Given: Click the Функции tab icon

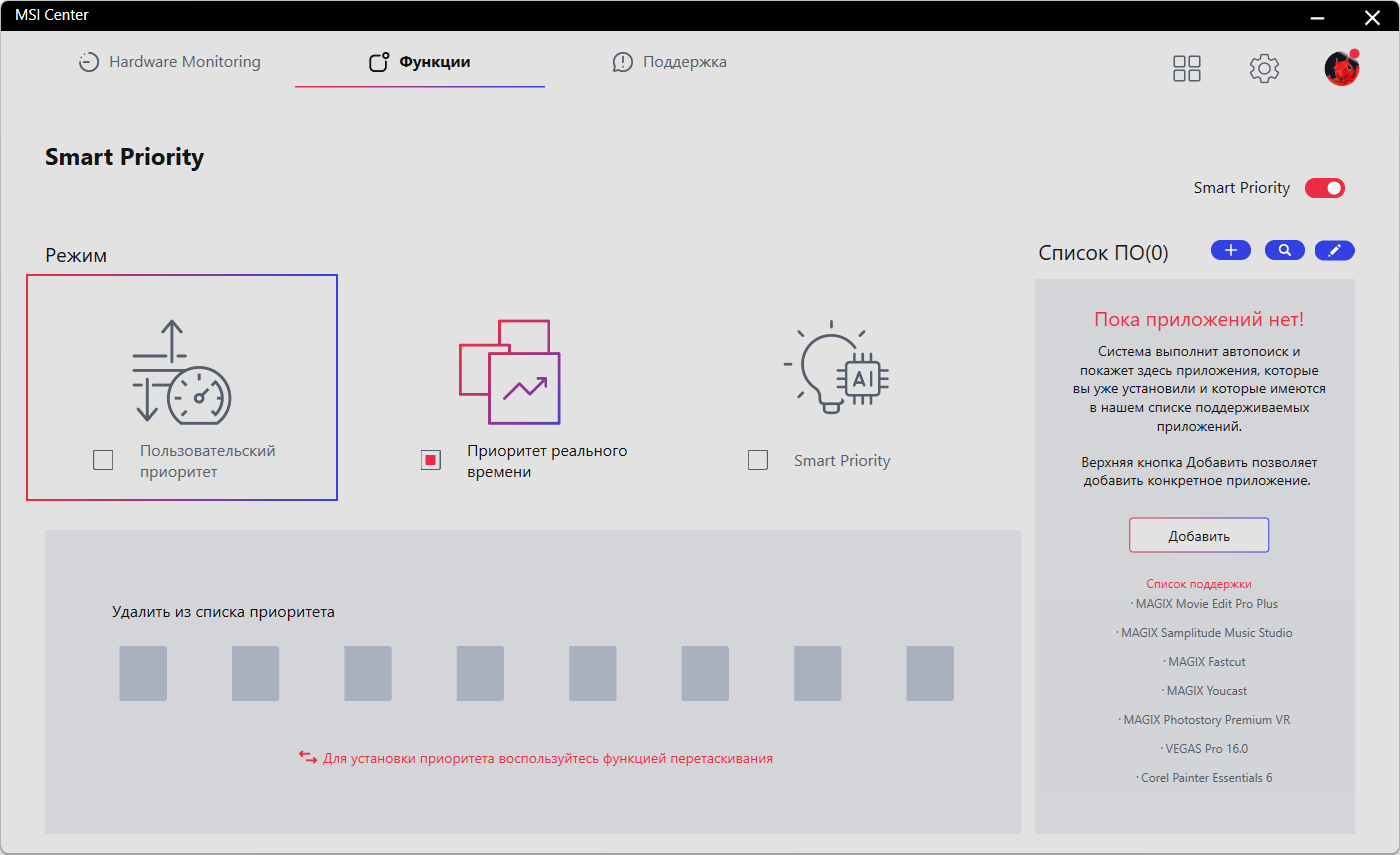Looking at the screenshot, I should coord(379,62).
